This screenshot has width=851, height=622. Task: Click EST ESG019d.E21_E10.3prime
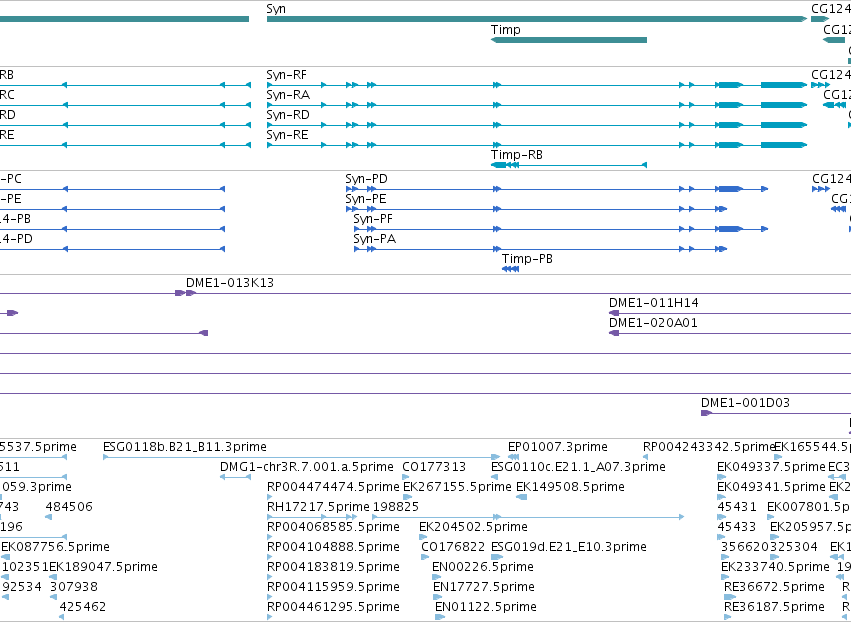pyautogui.click(x=569, y=547)
